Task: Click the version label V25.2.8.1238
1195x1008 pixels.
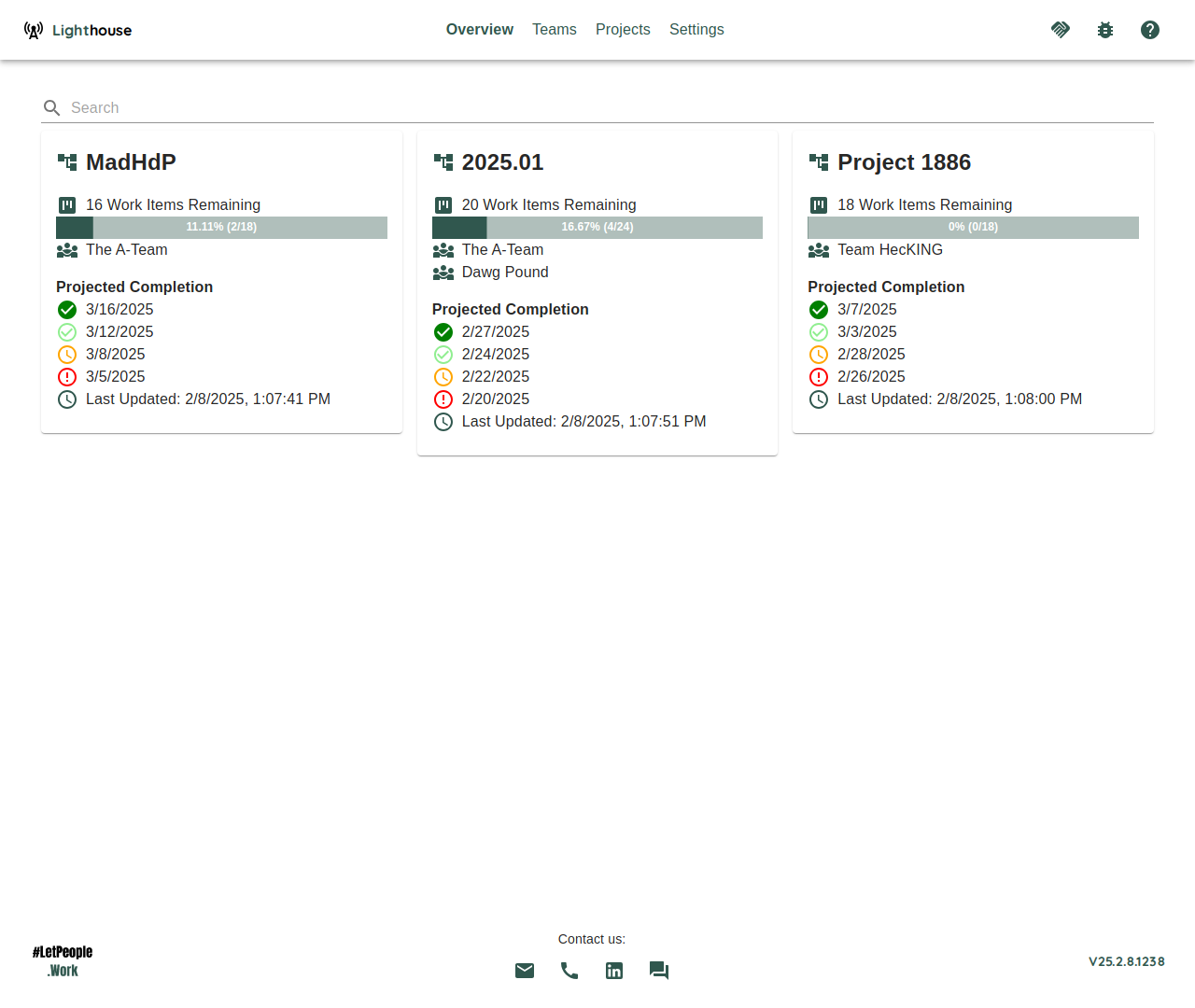Action: point(1127,961)
